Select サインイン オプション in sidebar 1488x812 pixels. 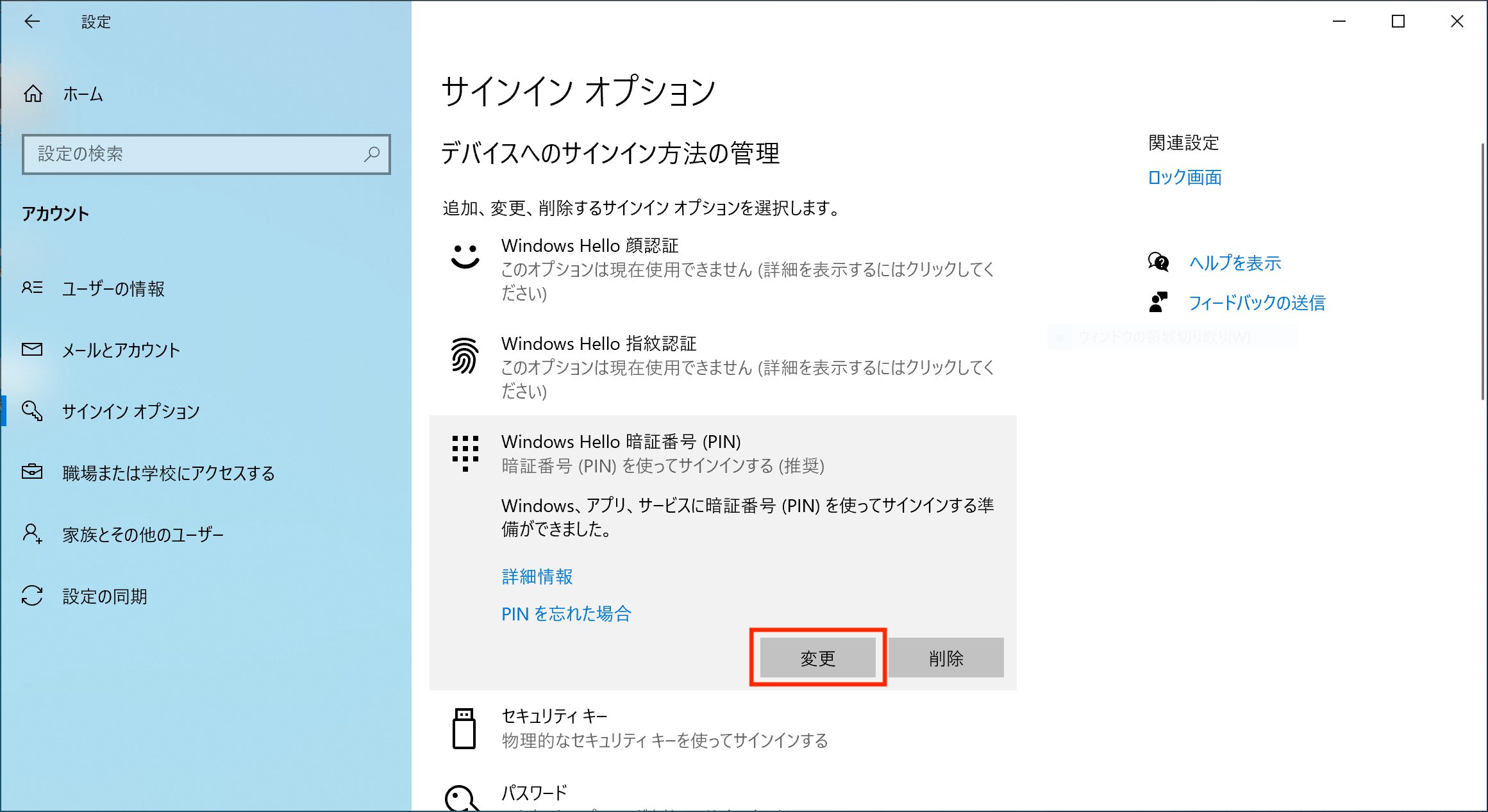205,411
